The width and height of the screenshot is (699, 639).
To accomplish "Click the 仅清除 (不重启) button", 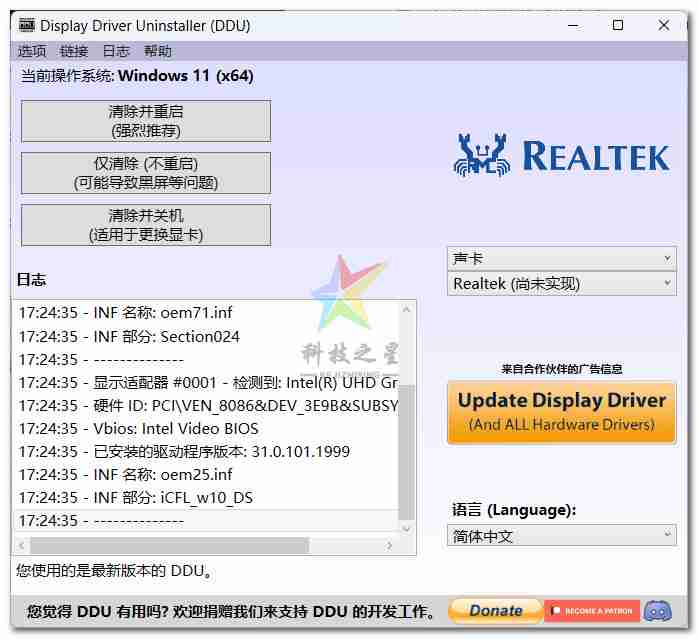I will point(146,173).
